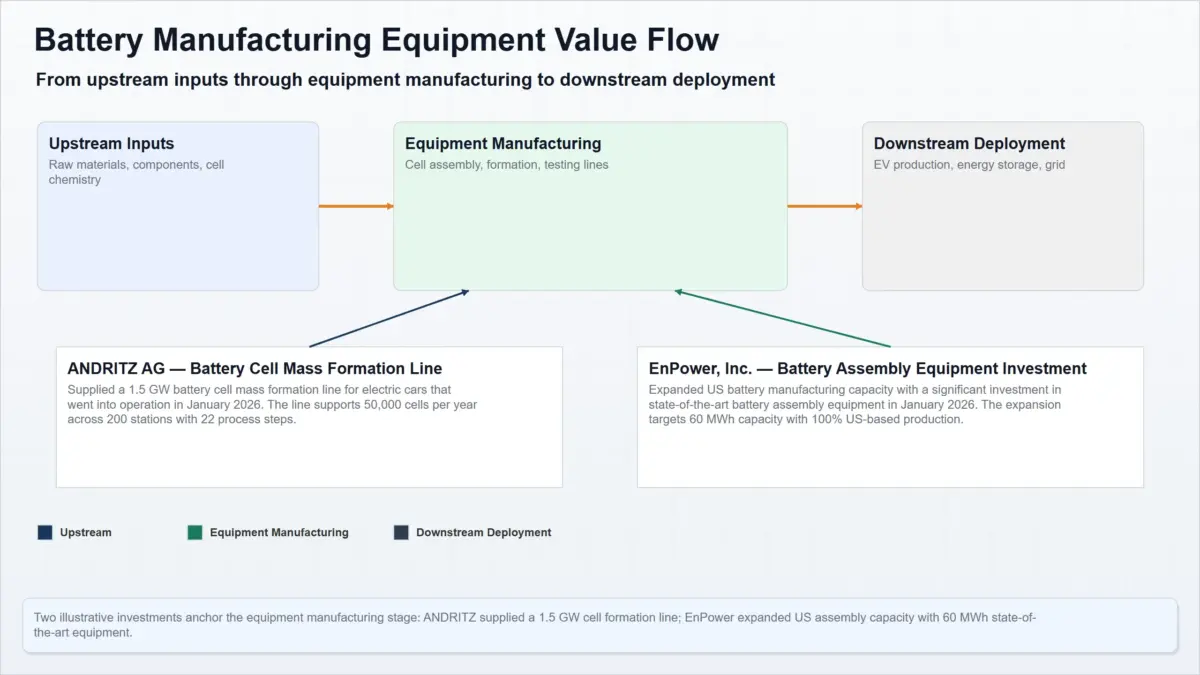The width and height of the screenshot is (1200, 675).
Task: Select the "Equipment Manufacturing" stage heading
Action: tap(503, 144)
